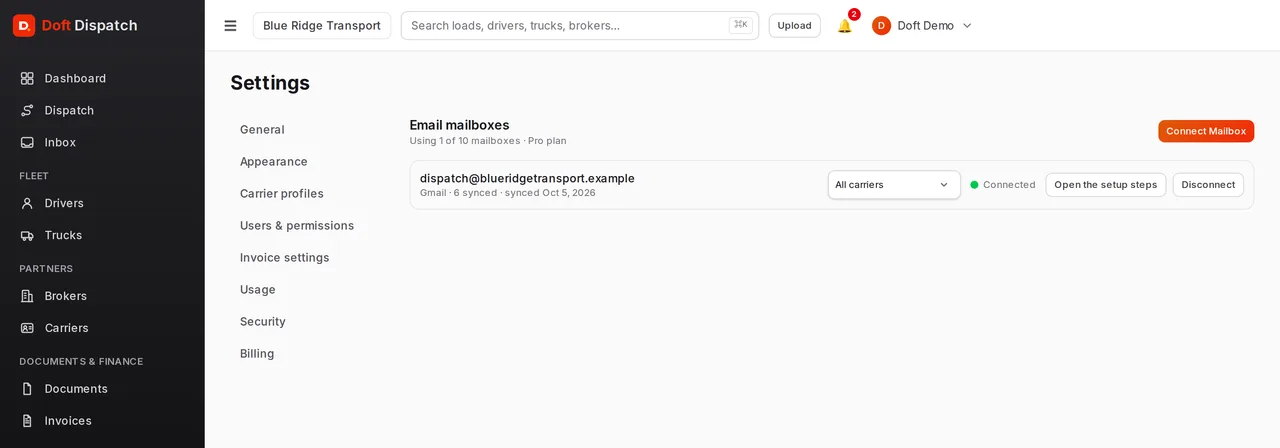Screen dimensions: 1280x448
Task: Click the Upload button
Action: 795,25
